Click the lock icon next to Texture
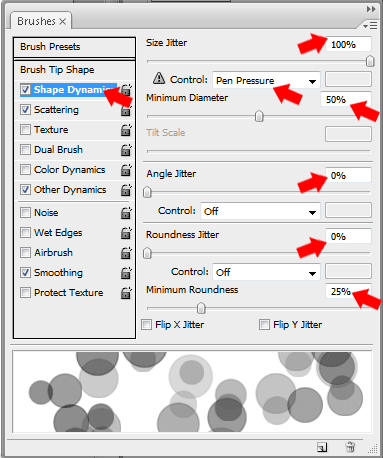 click(x=126, y=130)
